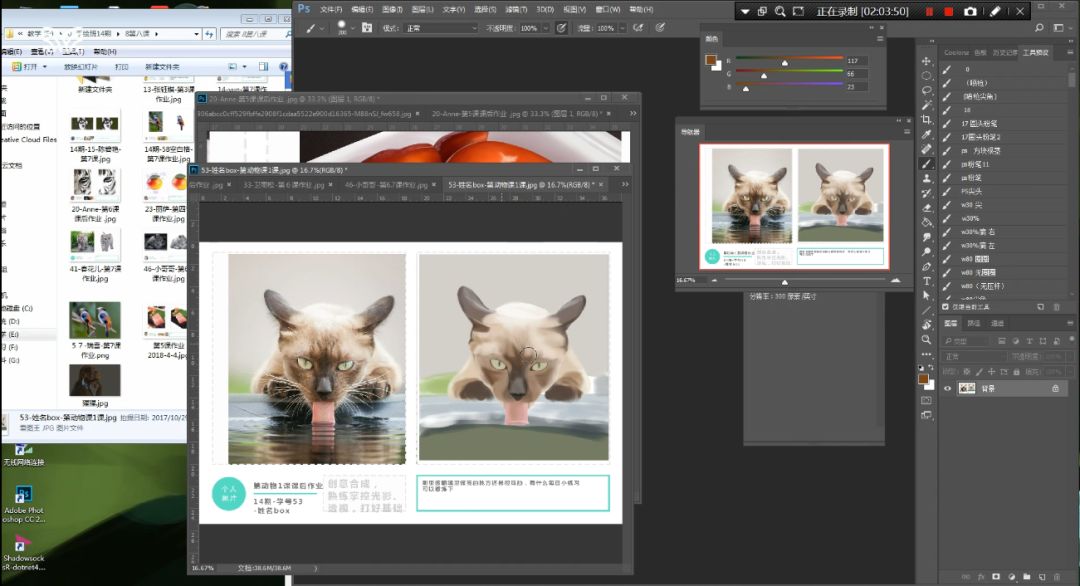The image size is (1080, 586).
Task: Select the Lasso tool
Action: point(927,90)
